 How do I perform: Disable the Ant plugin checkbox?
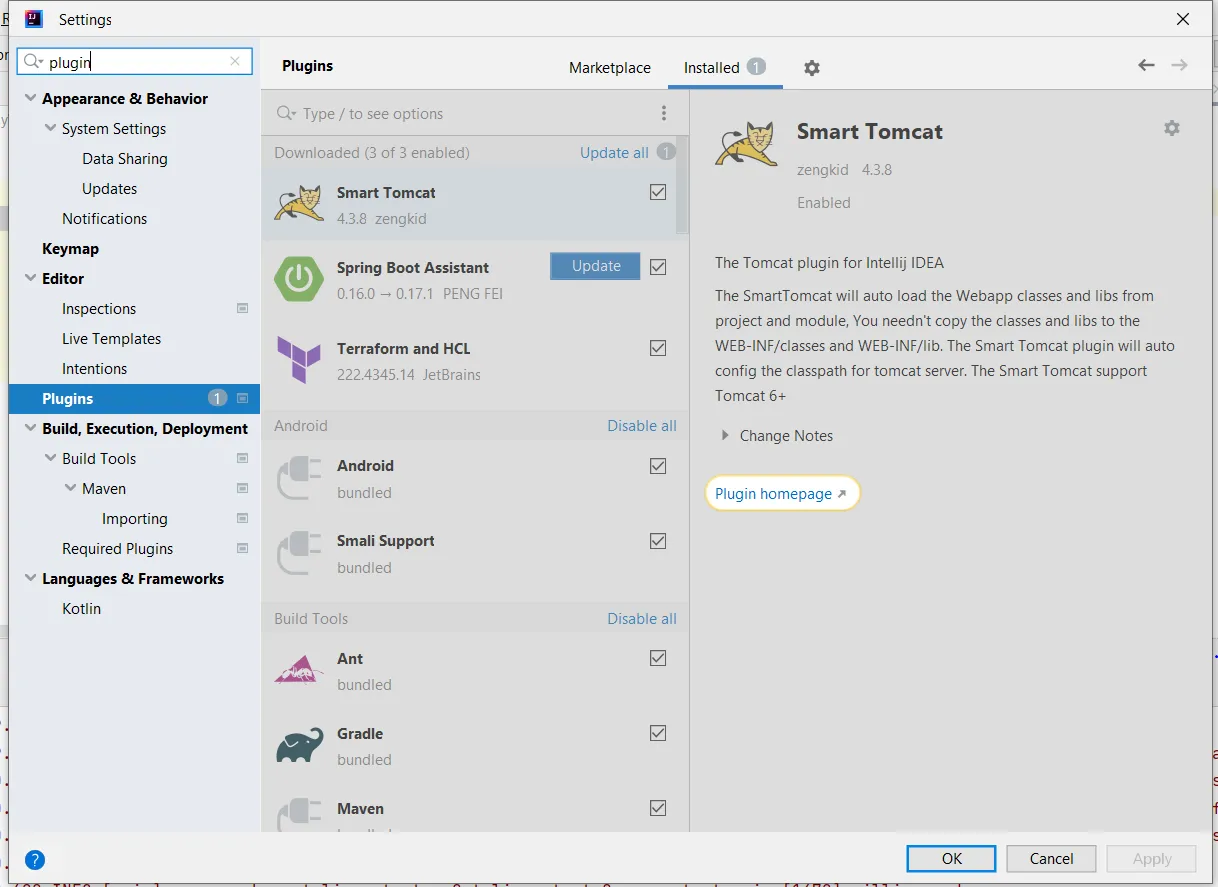[658, 658]
